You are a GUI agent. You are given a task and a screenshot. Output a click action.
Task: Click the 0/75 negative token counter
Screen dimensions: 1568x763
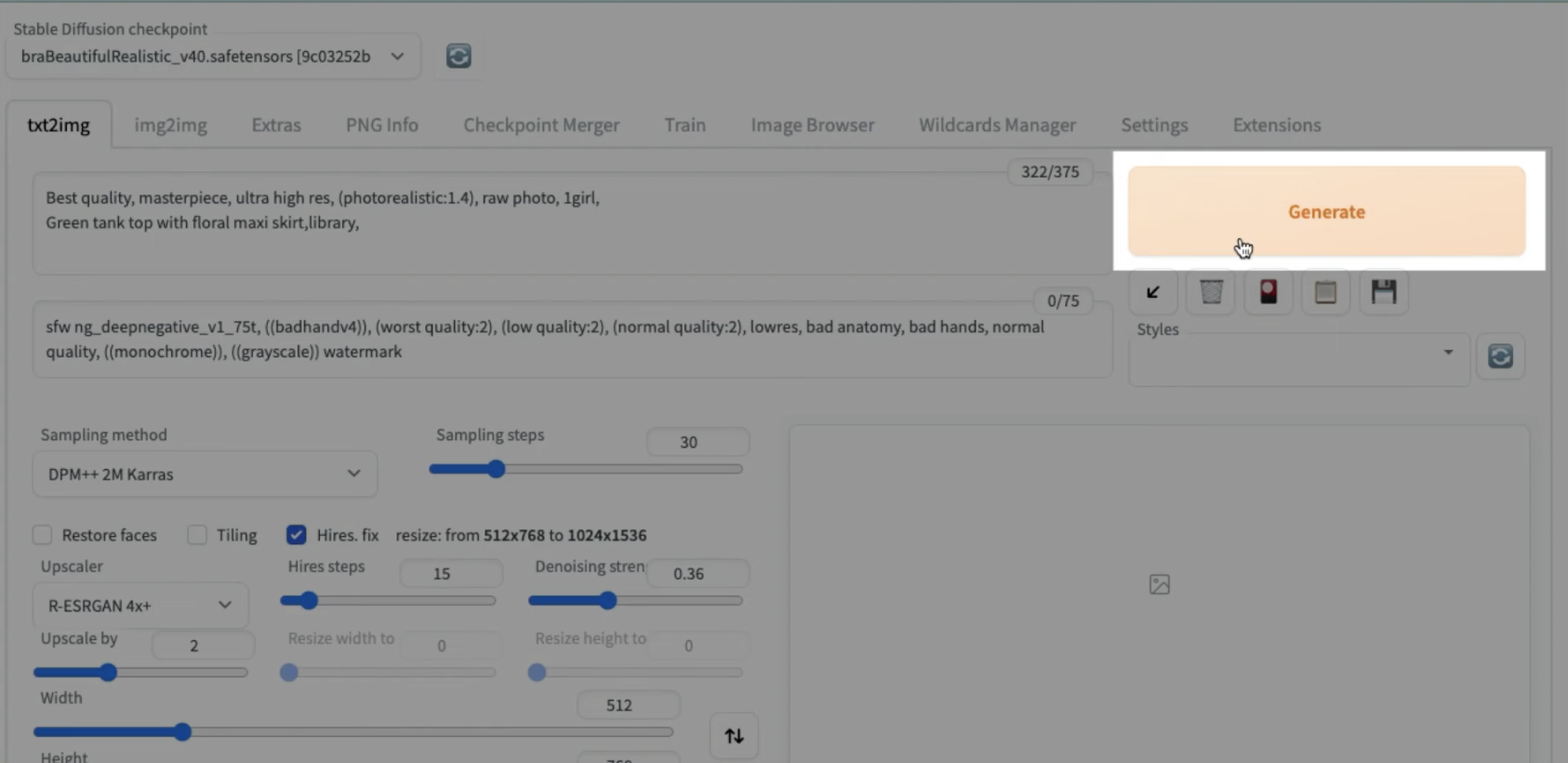point(1063,301)
